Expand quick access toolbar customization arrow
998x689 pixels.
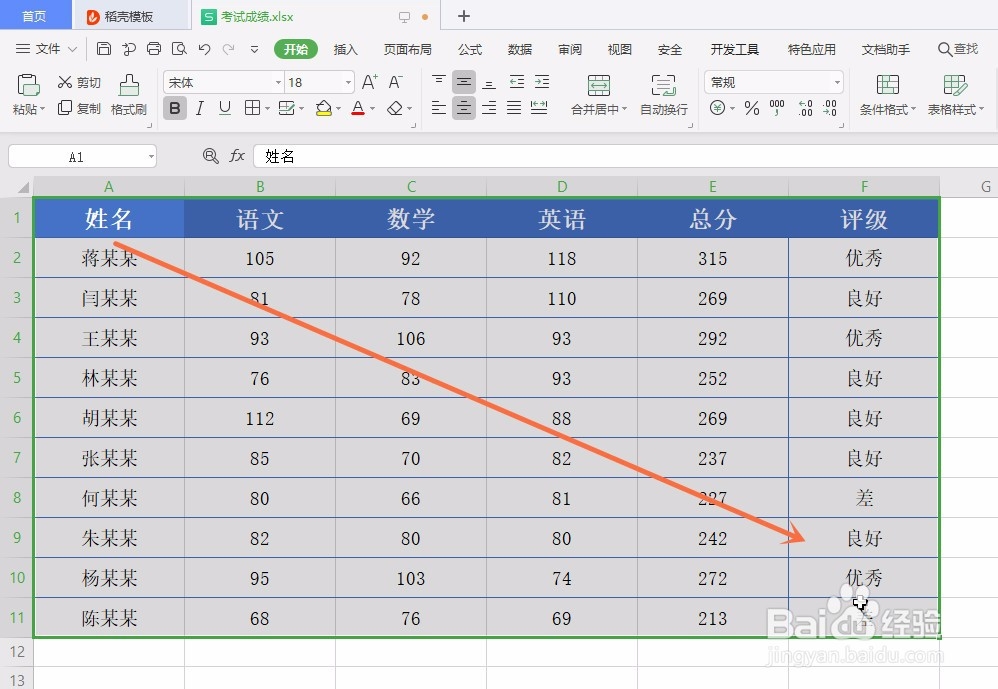[255, 49]
